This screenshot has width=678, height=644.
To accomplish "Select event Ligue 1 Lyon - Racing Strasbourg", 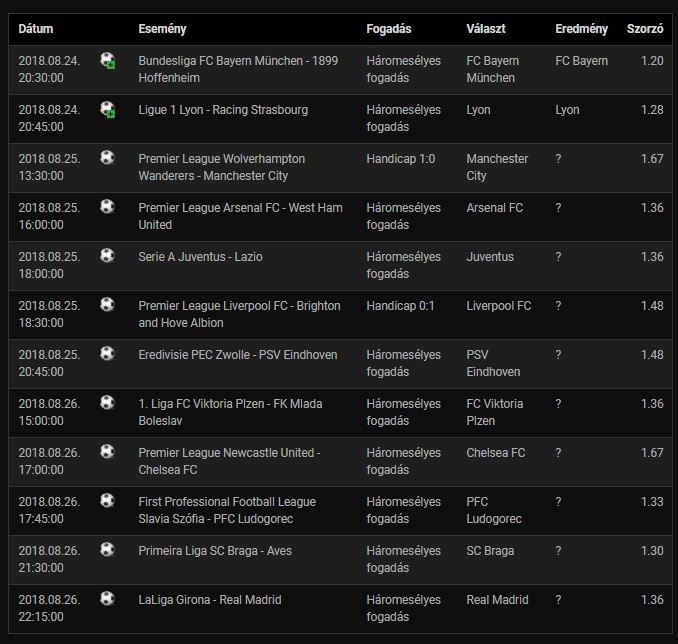I will 223,110.
